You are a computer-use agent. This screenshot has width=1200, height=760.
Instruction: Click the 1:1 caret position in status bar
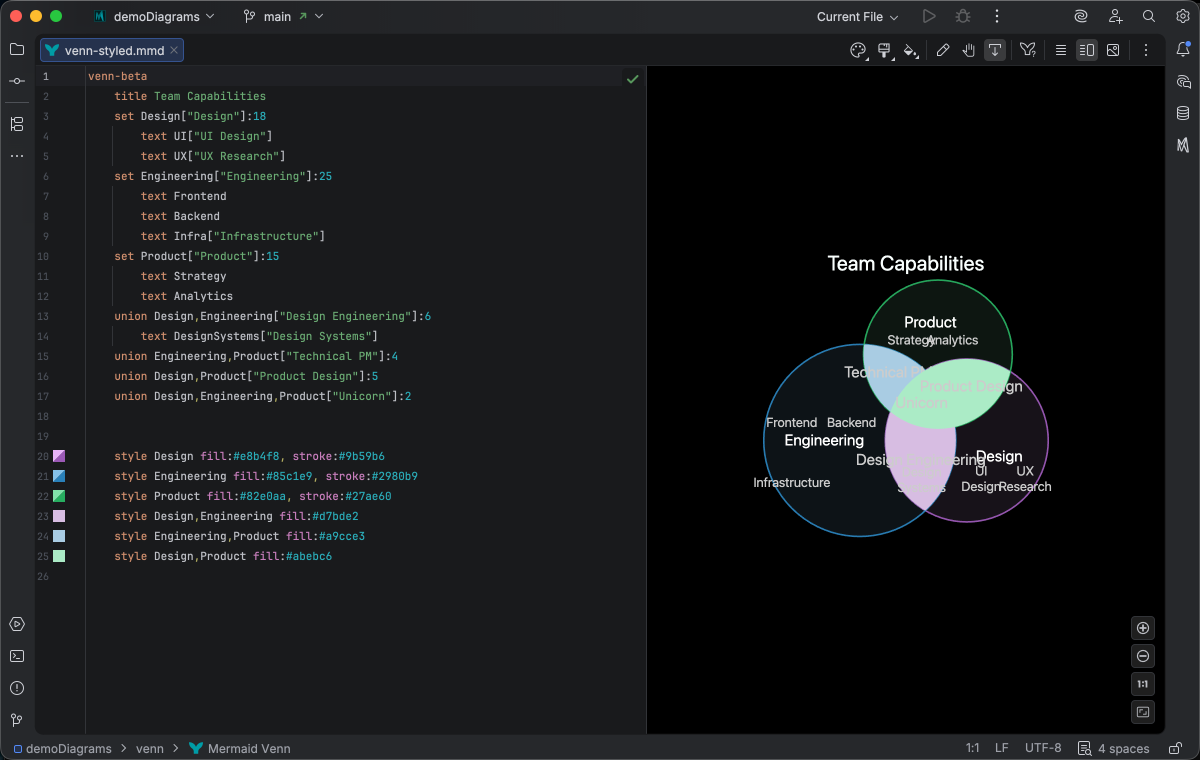pos(972,748)
